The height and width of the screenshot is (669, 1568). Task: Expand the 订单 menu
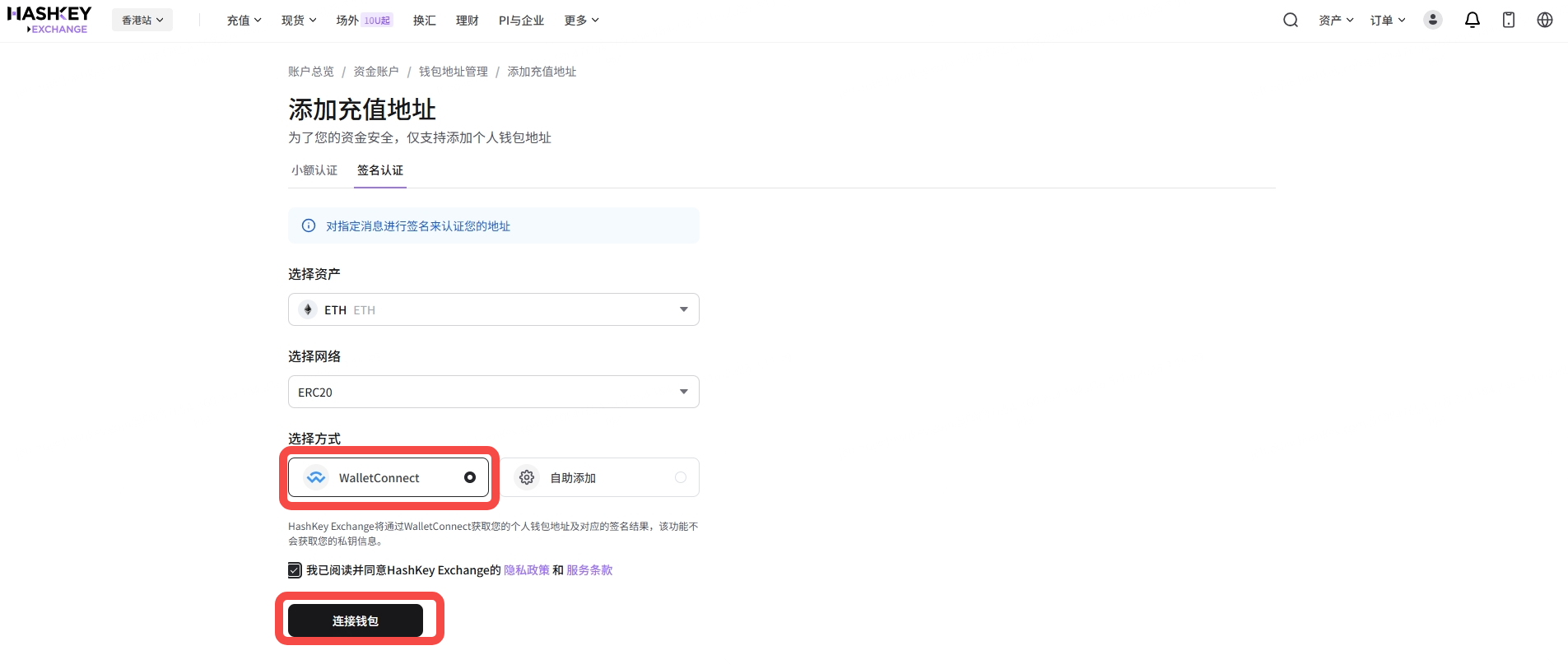1388,20
